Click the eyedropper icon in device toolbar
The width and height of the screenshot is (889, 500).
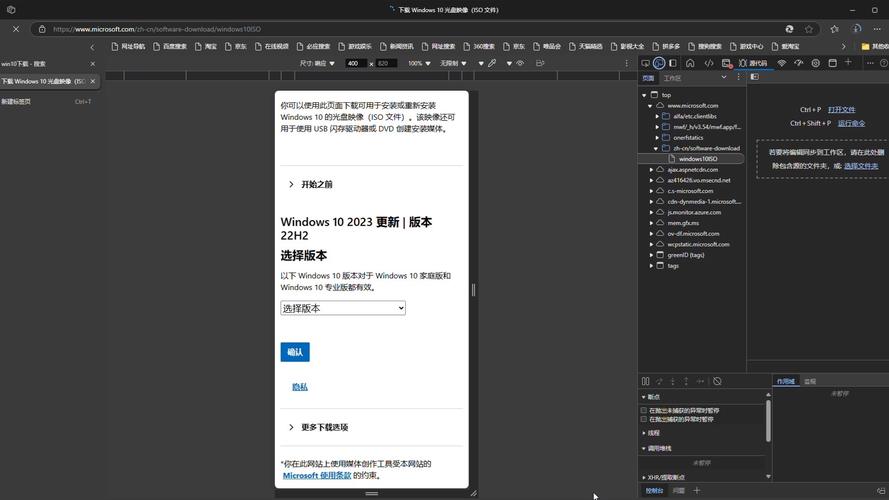pyautogui.click(x=492, y=63)
